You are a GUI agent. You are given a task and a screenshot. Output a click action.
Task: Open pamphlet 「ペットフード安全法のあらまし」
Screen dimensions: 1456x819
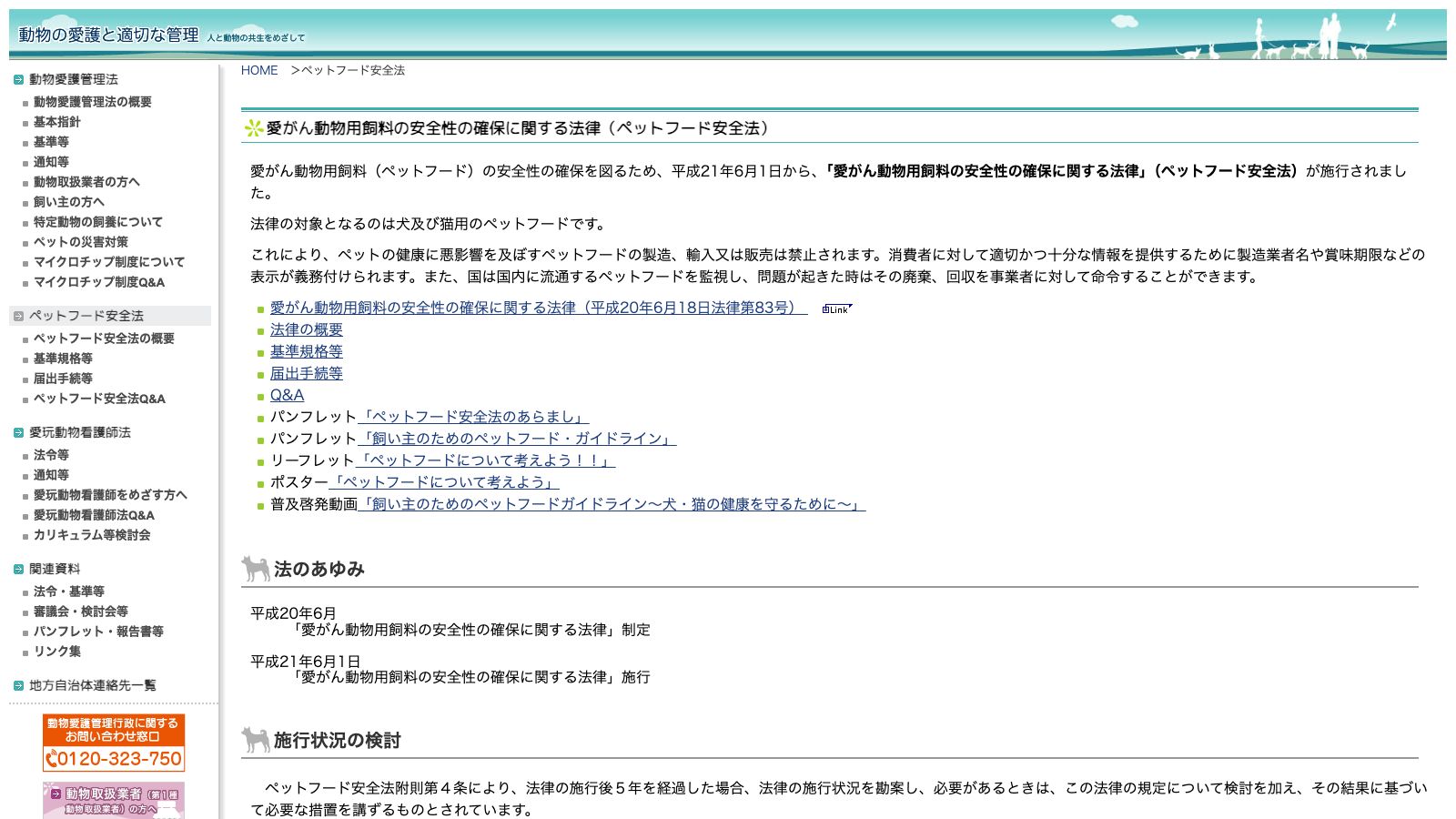click(473, 417)
